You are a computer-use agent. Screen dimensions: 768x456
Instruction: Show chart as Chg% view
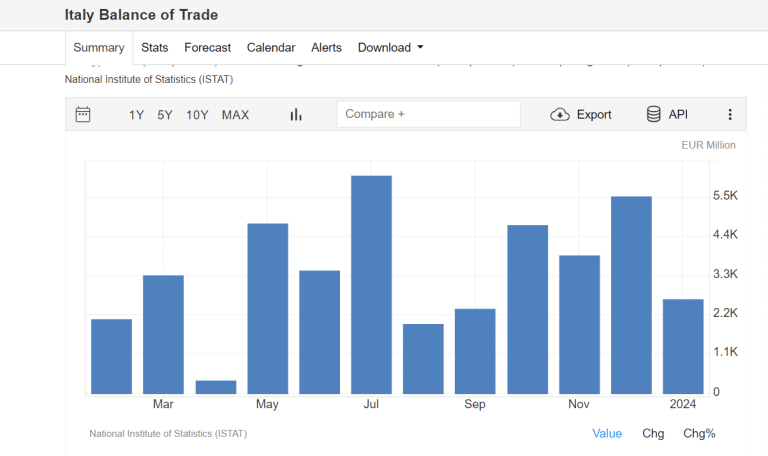[699, 433]
